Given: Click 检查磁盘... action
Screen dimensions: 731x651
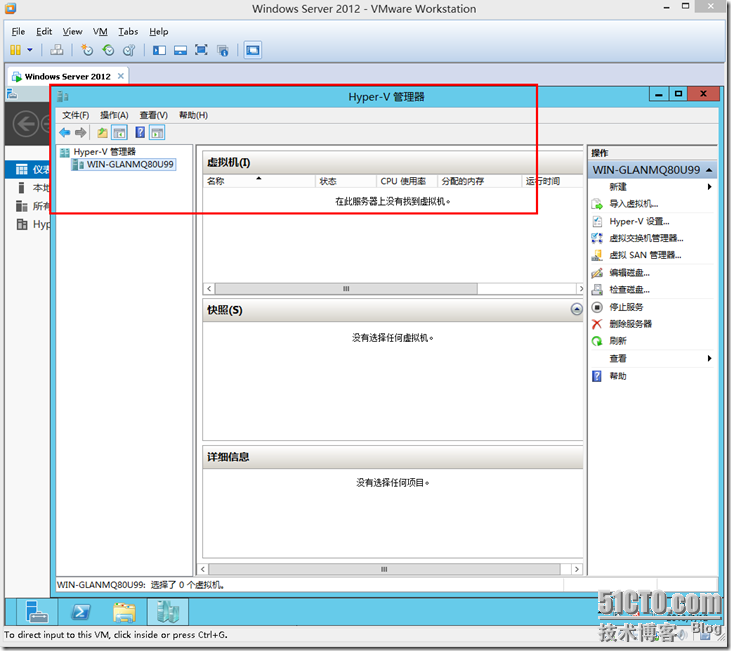Looking at the screenshot, I should tap(629, 290).
